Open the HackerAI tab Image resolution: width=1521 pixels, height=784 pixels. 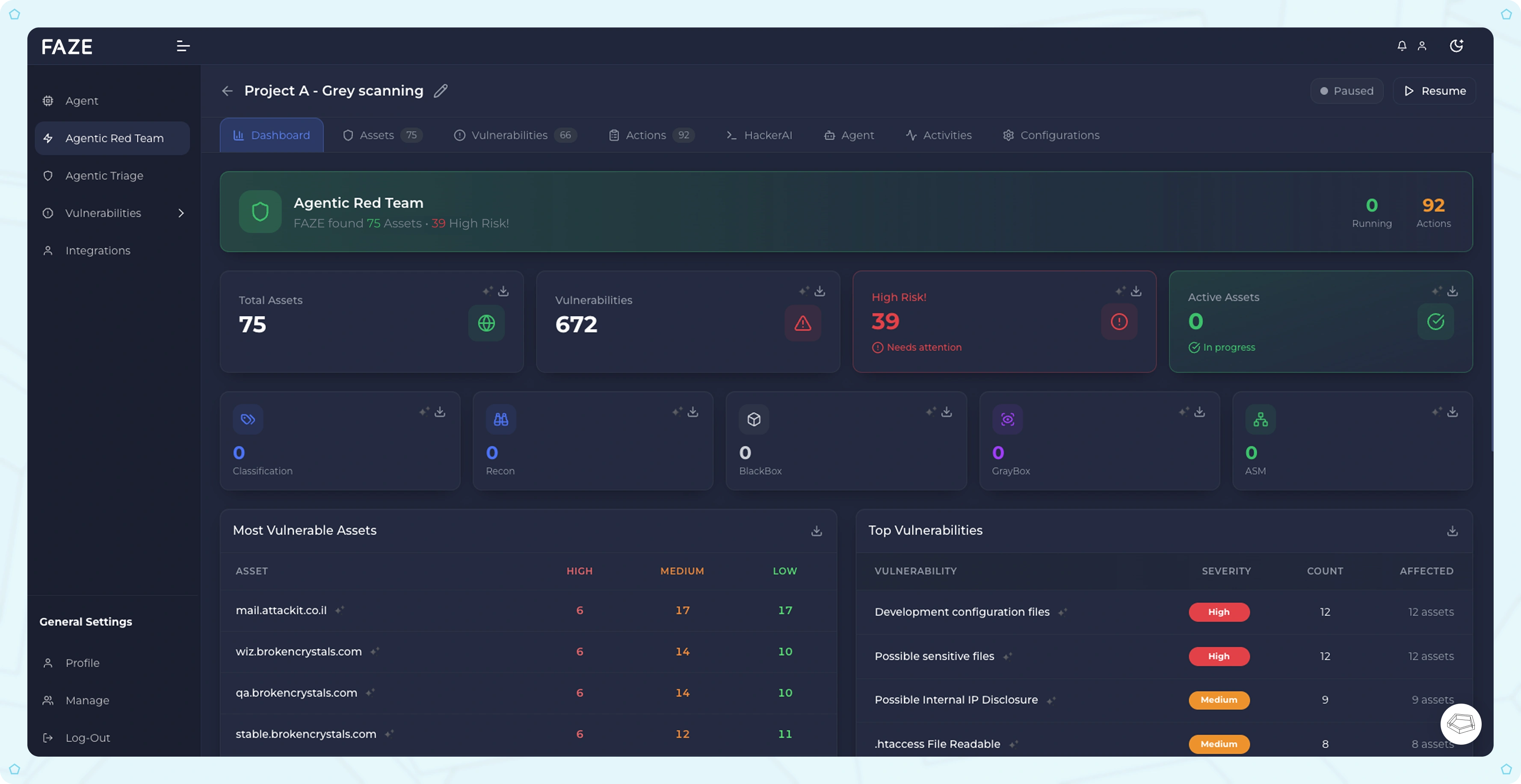[x=759, y=135]
